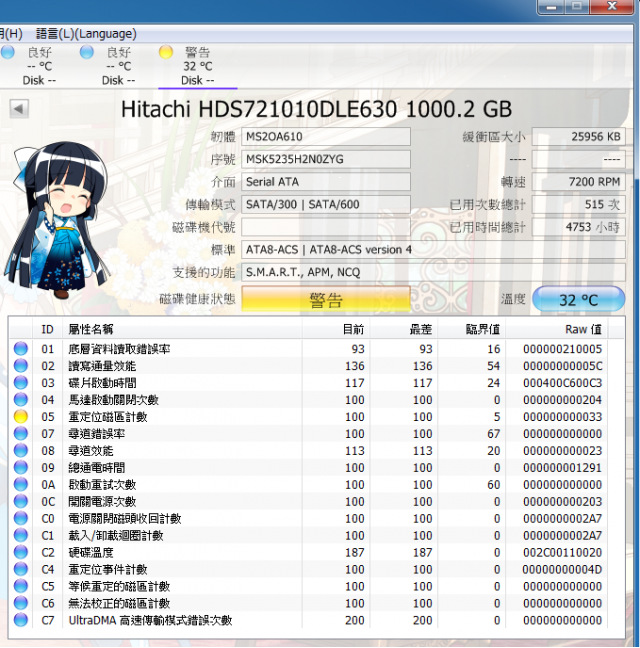Click the status icon for attribute 0C

coord(21,501)
